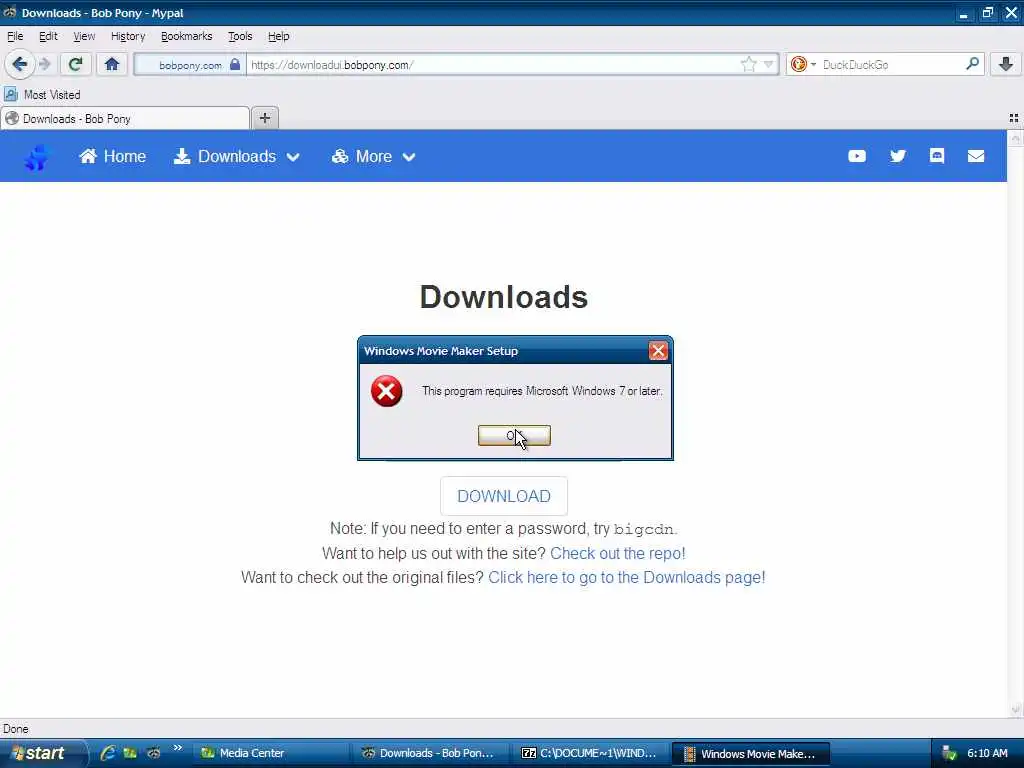Open the Windows Start button
The width and height of the screenshot is (1024, 768).
[42, 753]
